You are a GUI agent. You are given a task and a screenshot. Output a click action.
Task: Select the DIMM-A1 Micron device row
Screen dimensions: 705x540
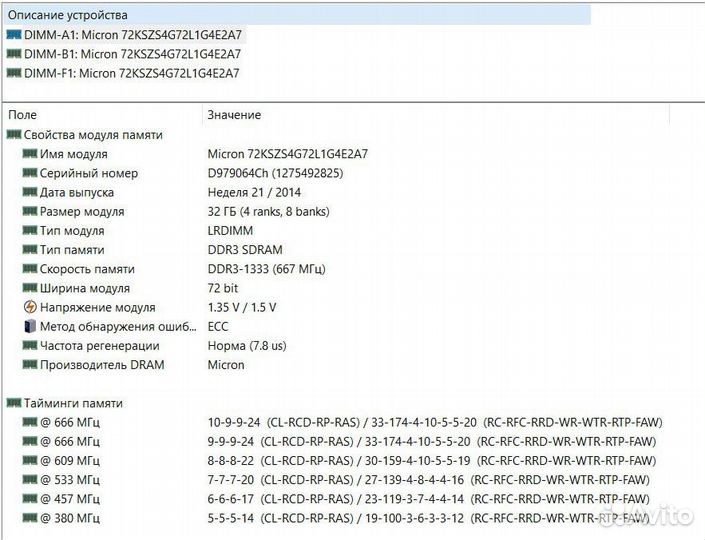(132, 34)
